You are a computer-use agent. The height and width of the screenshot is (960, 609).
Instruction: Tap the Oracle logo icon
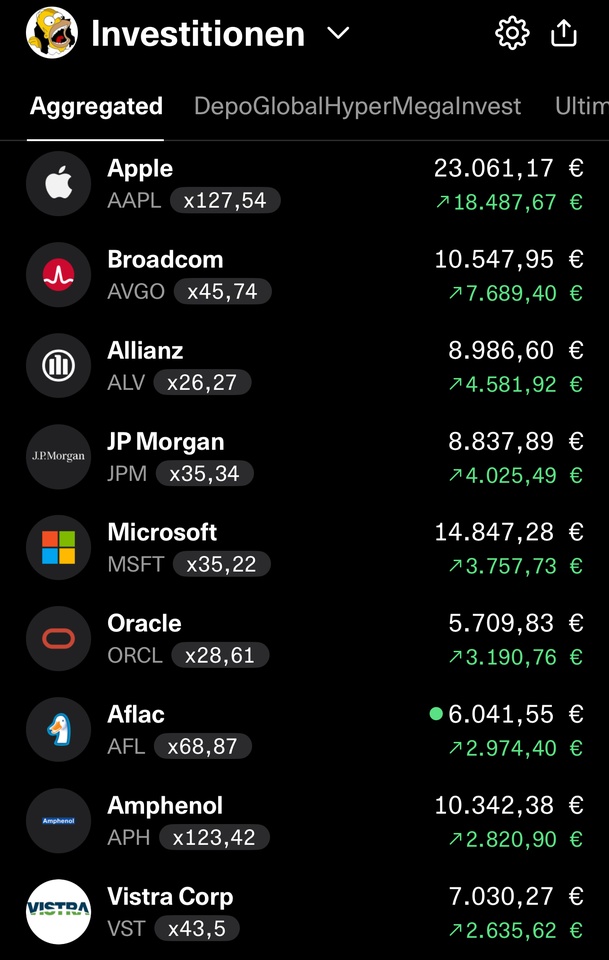click(x=59, y=639)
